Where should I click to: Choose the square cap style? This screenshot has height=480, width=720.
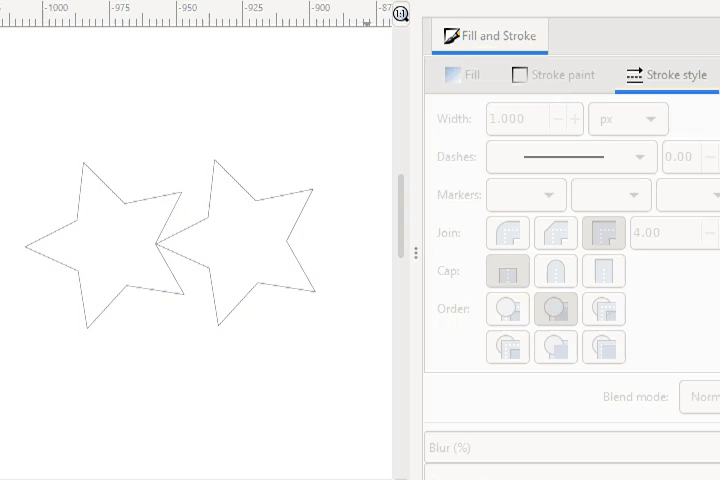(603, 271)
